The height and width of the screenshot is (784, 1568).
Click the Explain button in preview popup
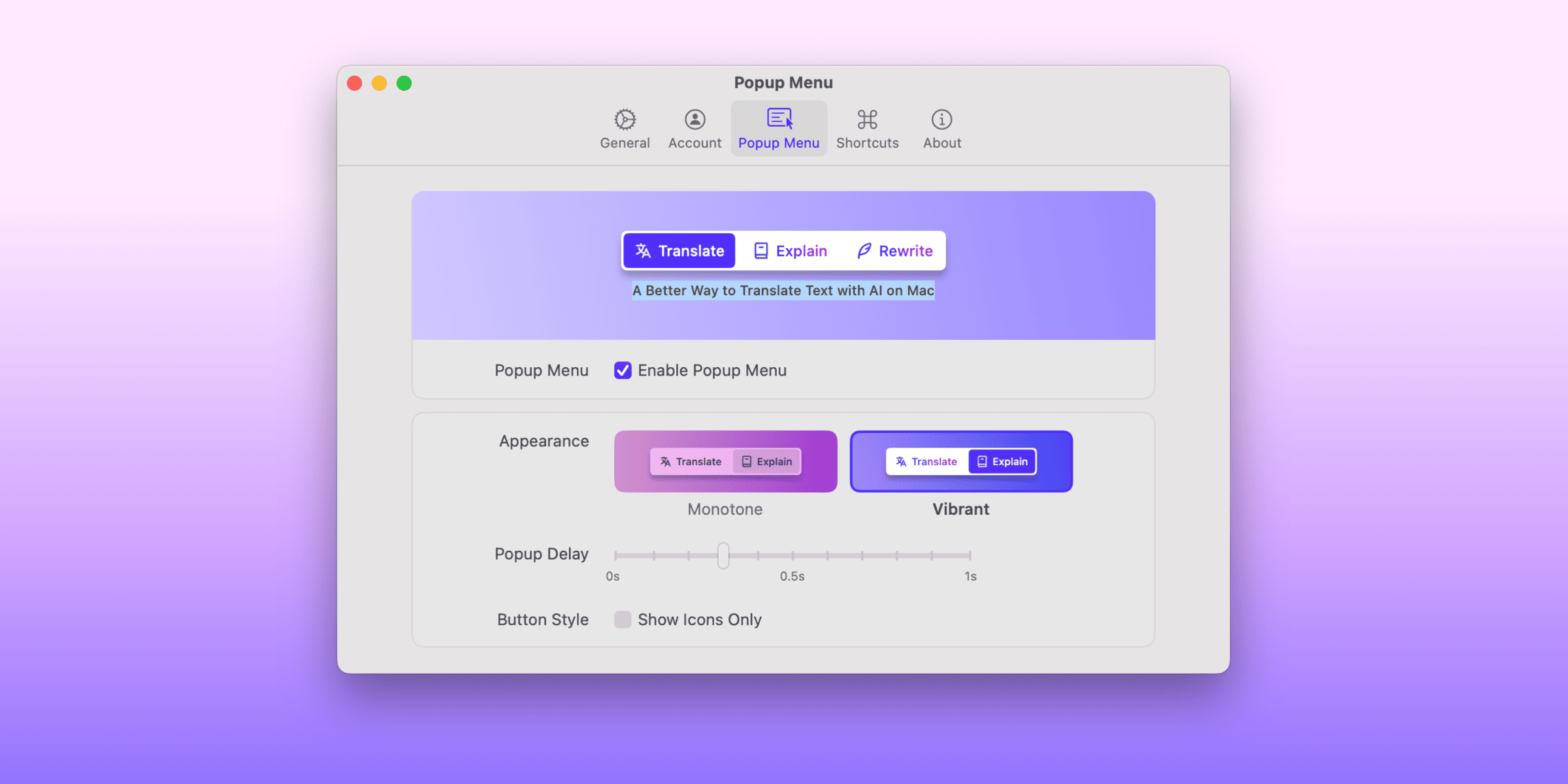(790, 251)
